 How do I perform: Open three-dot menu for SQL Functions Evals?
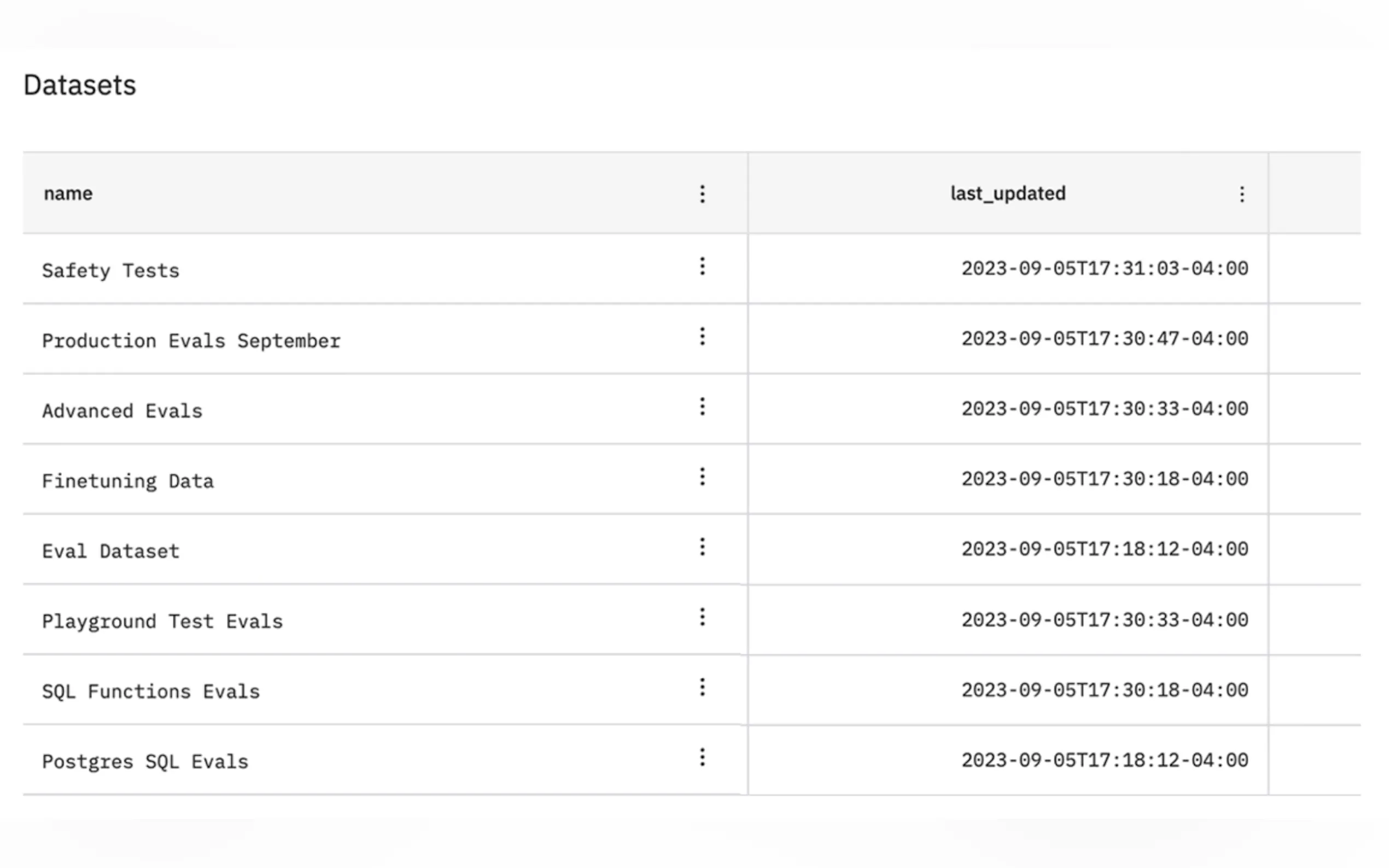[702, 687]
